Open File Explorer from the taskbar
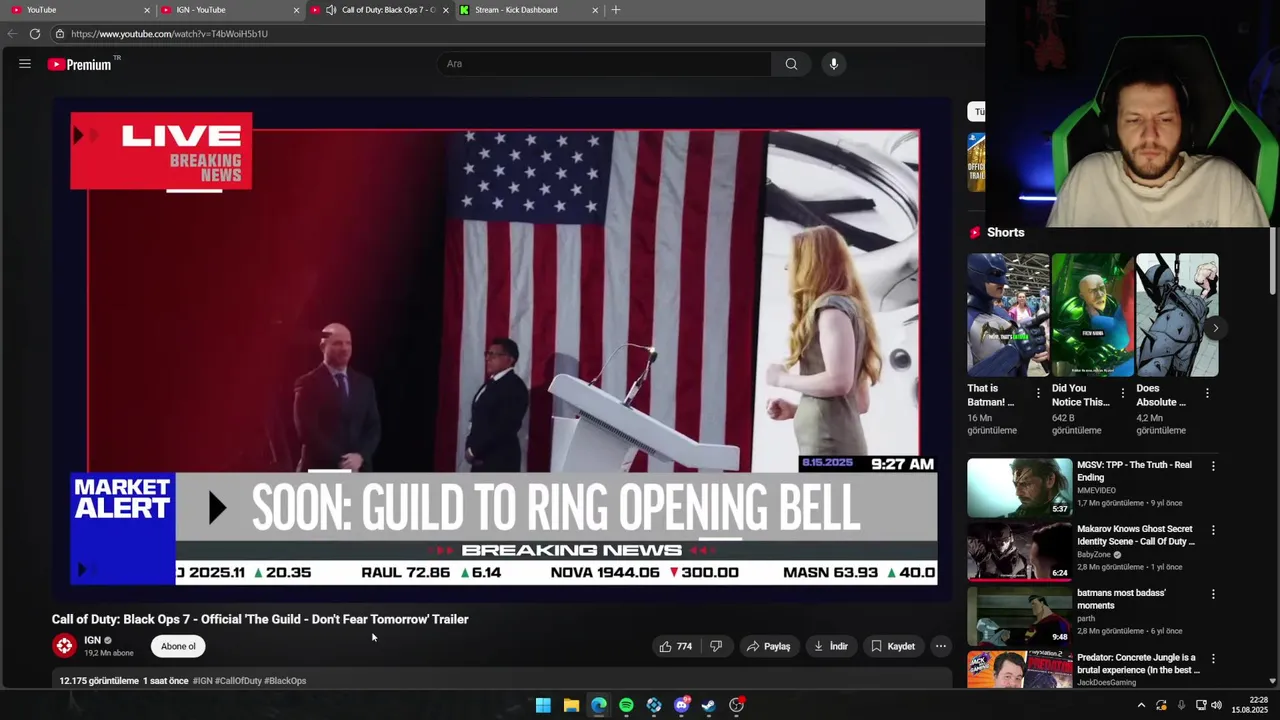This screenshot has width=1280, height=720. pos(571,705)
